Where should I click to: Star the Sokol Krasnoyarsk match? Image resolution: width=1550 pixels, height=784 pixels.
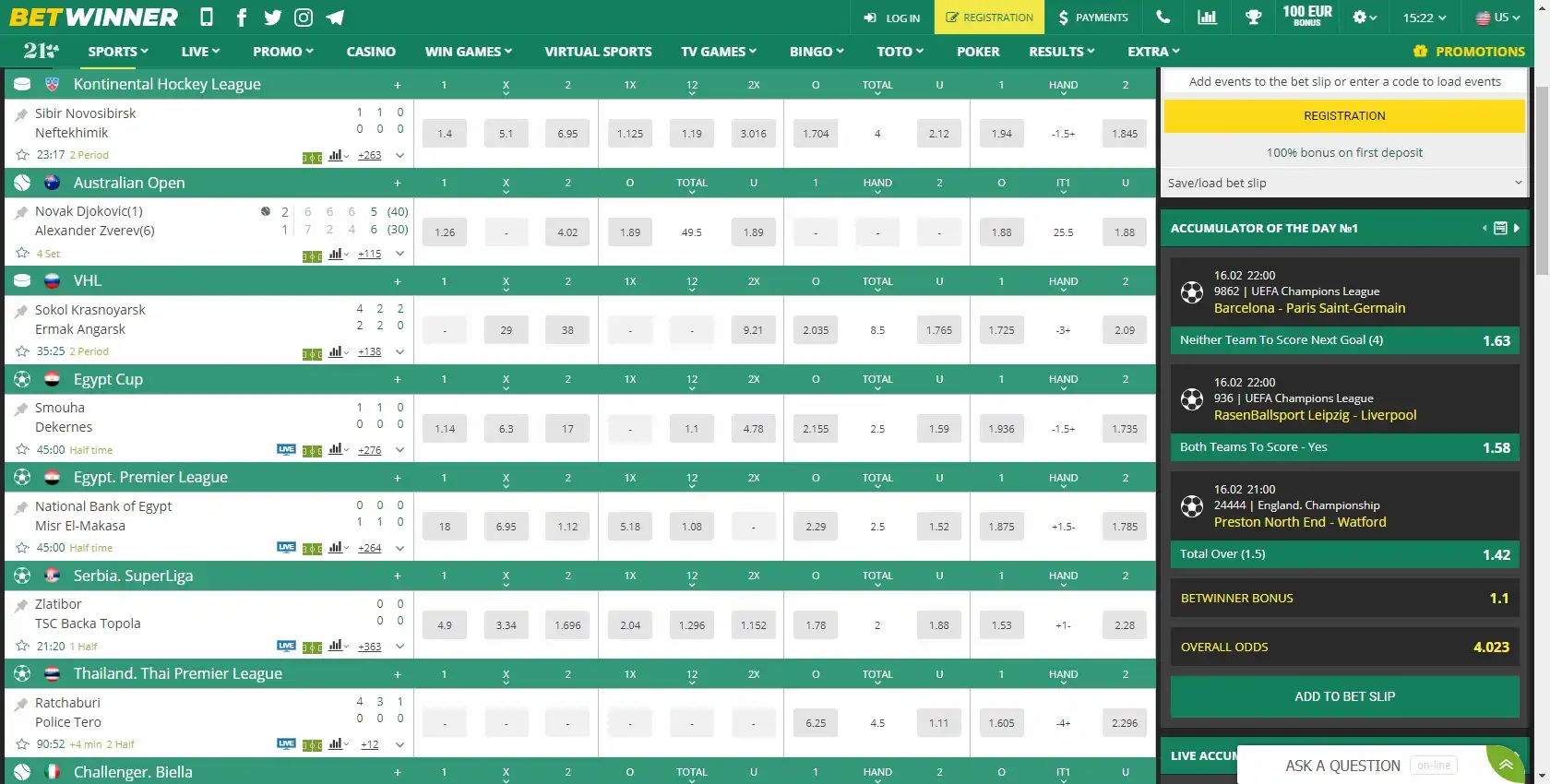(x=23, y=351)
